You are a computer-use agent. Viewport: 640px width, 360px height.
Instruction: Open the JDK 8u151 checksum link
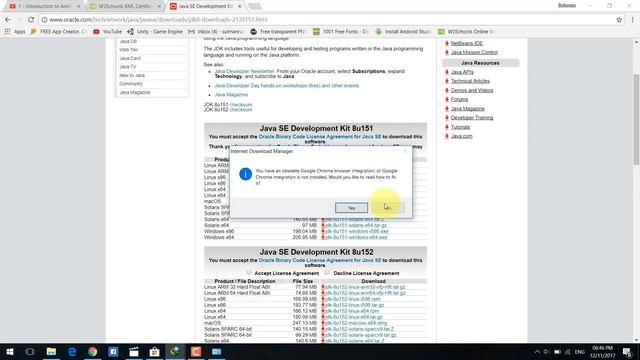241,104
